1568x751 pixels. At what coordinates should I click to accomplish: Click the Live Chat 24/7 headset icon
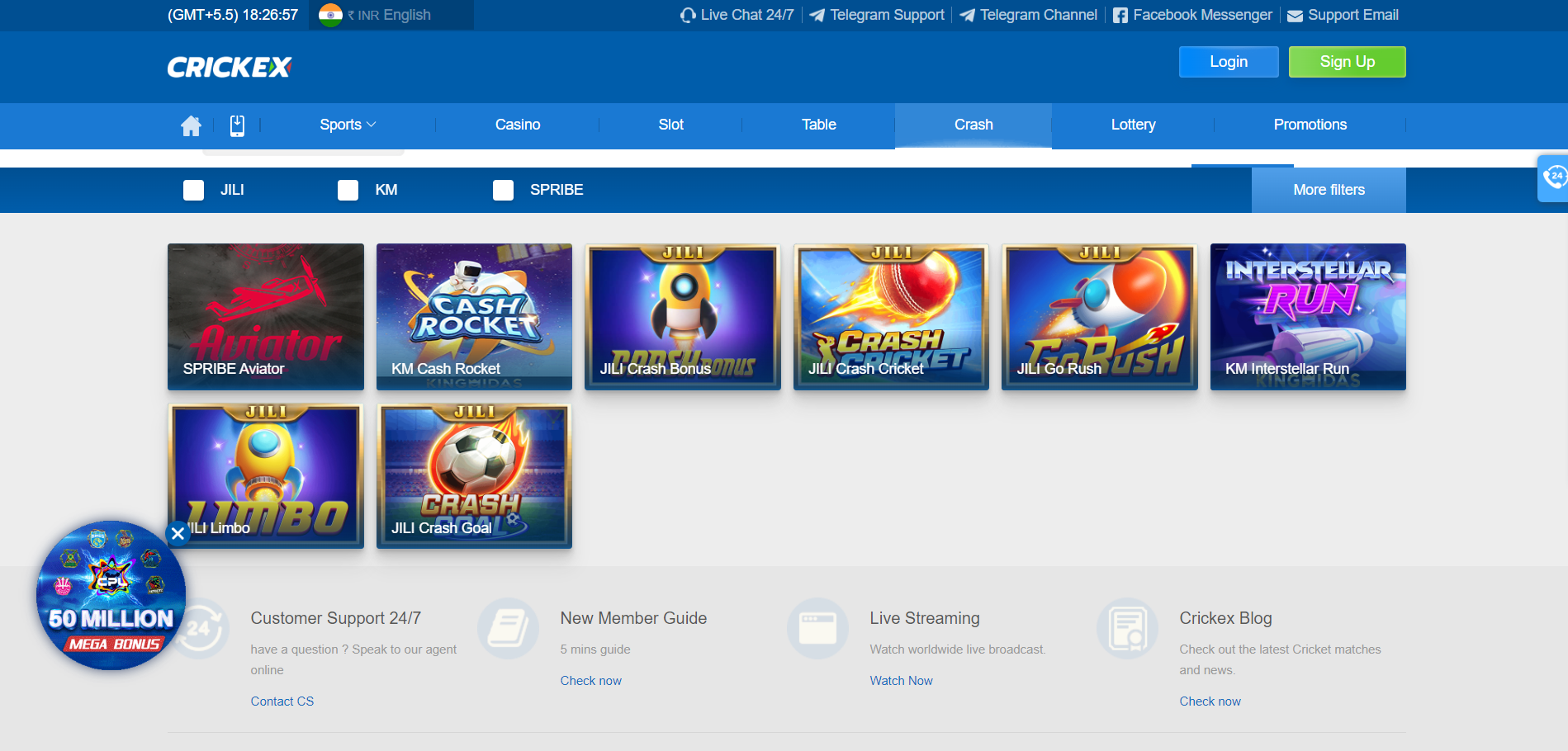[688, 16]
